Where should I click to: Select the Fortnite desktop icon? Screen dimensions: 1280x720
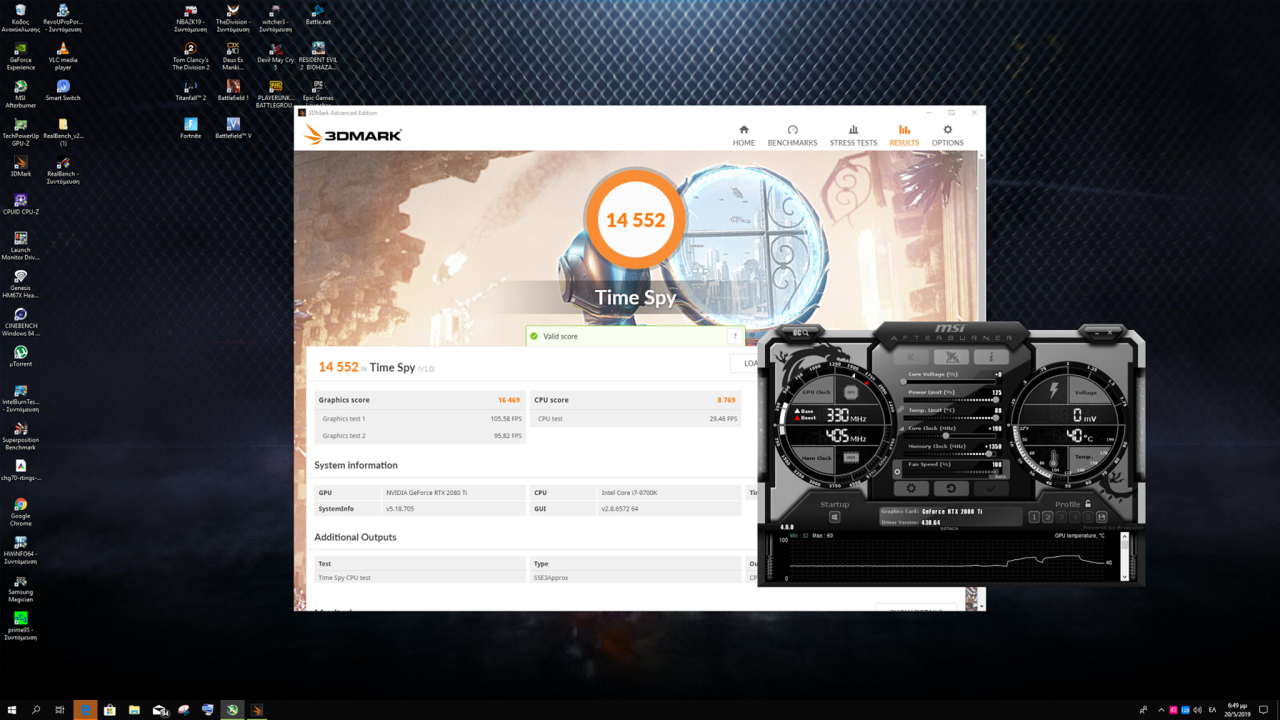190,128
